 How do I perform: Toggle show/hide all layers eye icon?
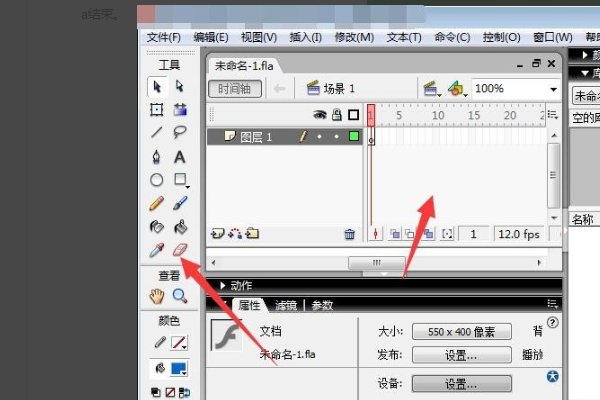(x=320, y=114)
